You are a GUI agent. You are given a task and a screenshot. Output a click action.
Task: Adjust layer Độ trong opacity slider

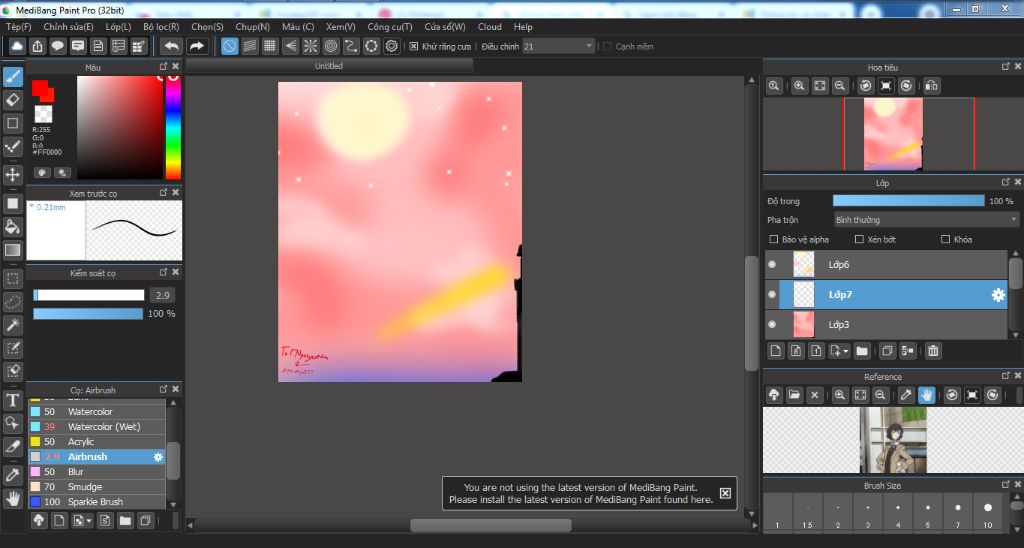point(908,201)
